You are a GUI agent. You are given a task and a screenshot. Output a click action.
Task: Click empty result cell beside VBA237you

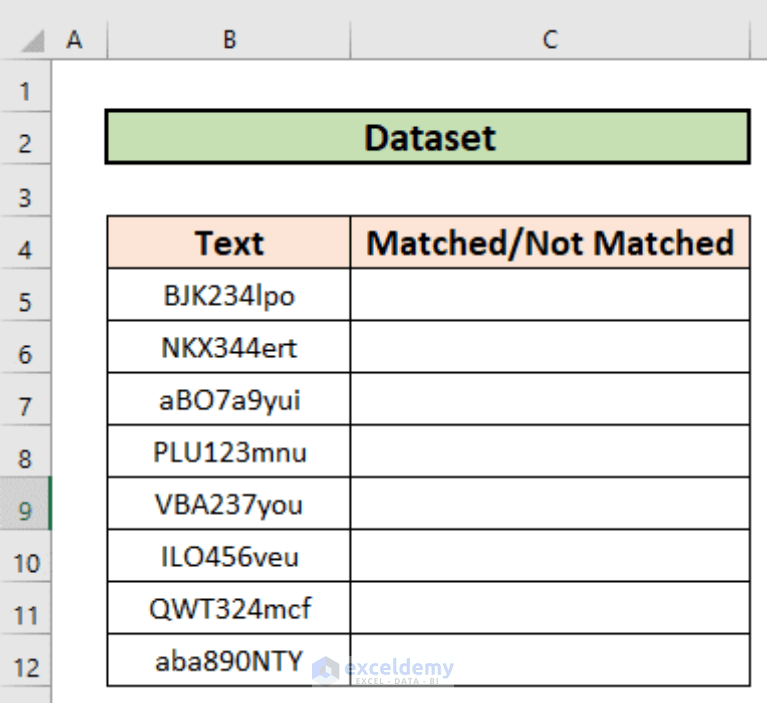click(x=550, y=504)
